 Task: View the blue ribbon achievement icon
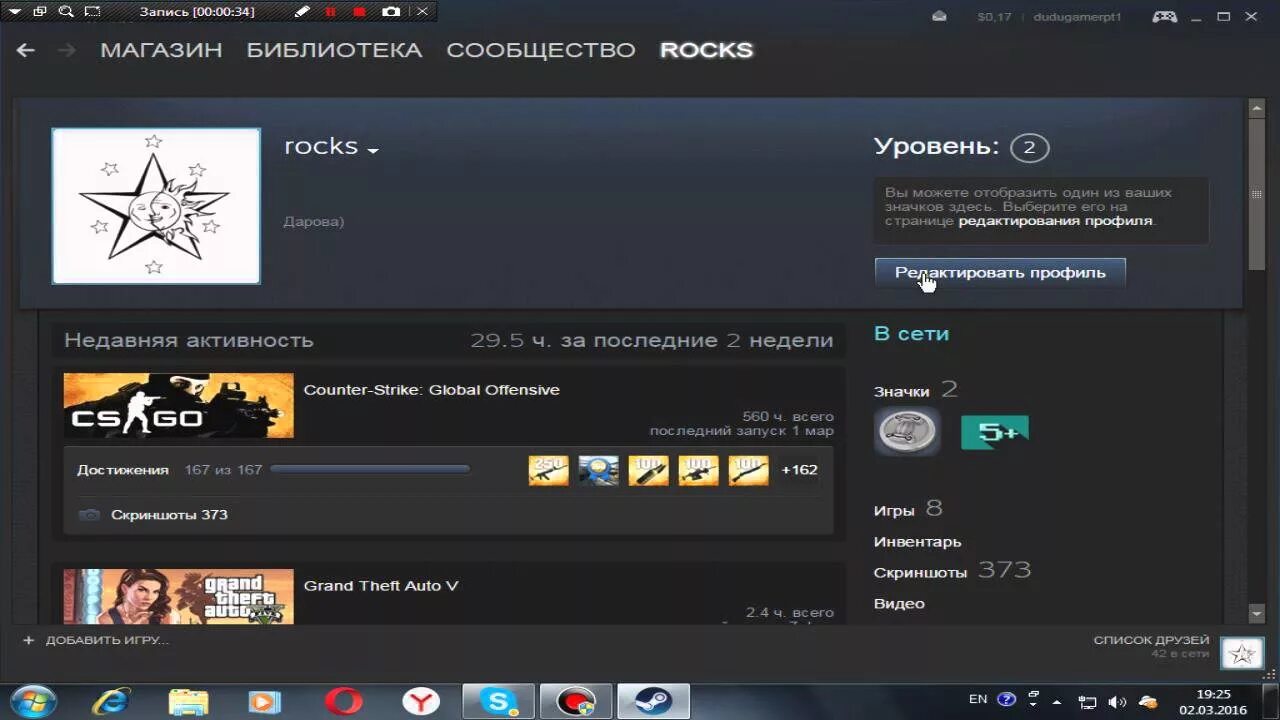[x=598, y=469]
